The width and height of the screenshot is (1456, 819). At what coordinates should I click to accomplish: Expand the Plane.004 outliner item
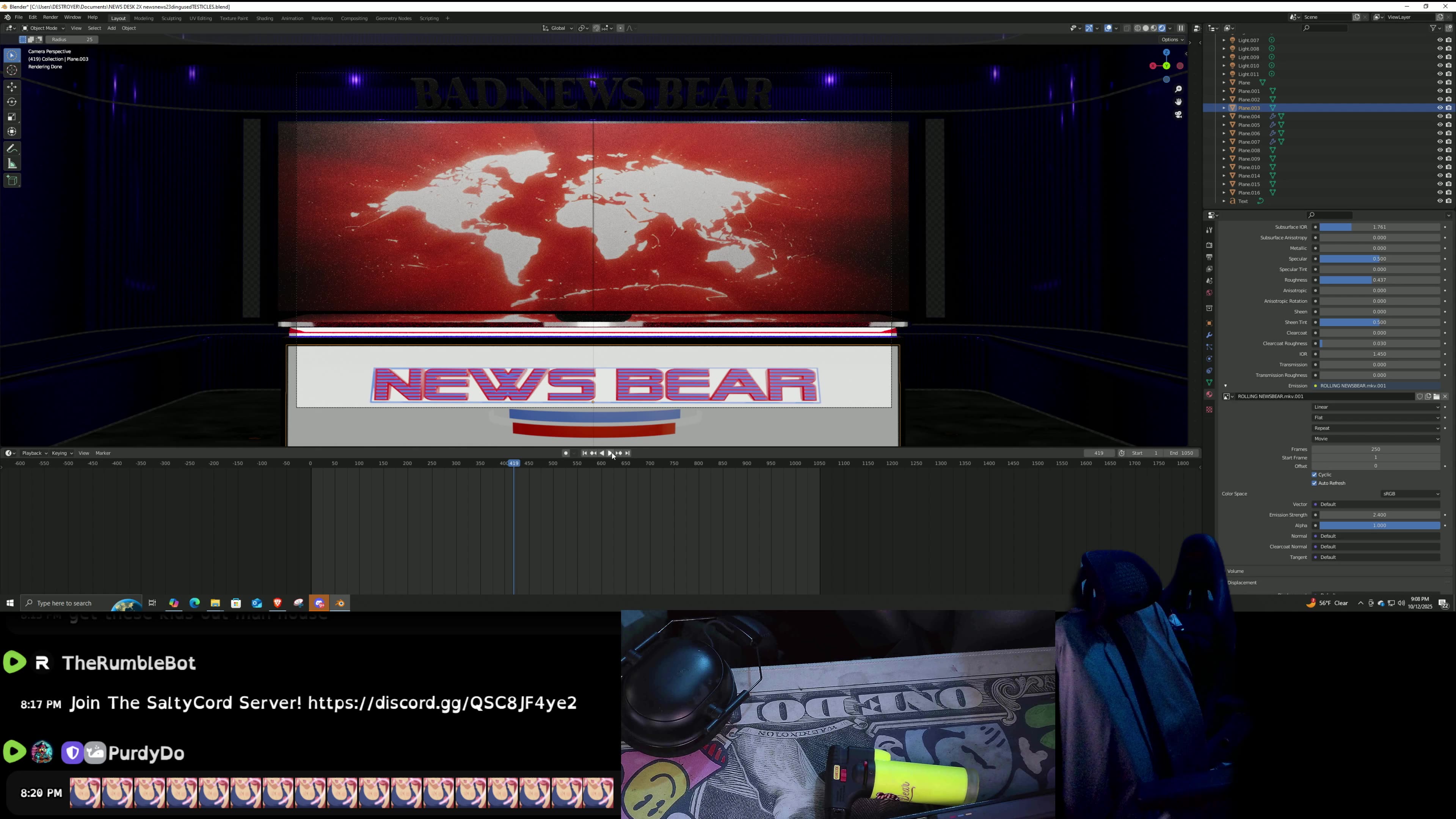(x=1224, y=116)
